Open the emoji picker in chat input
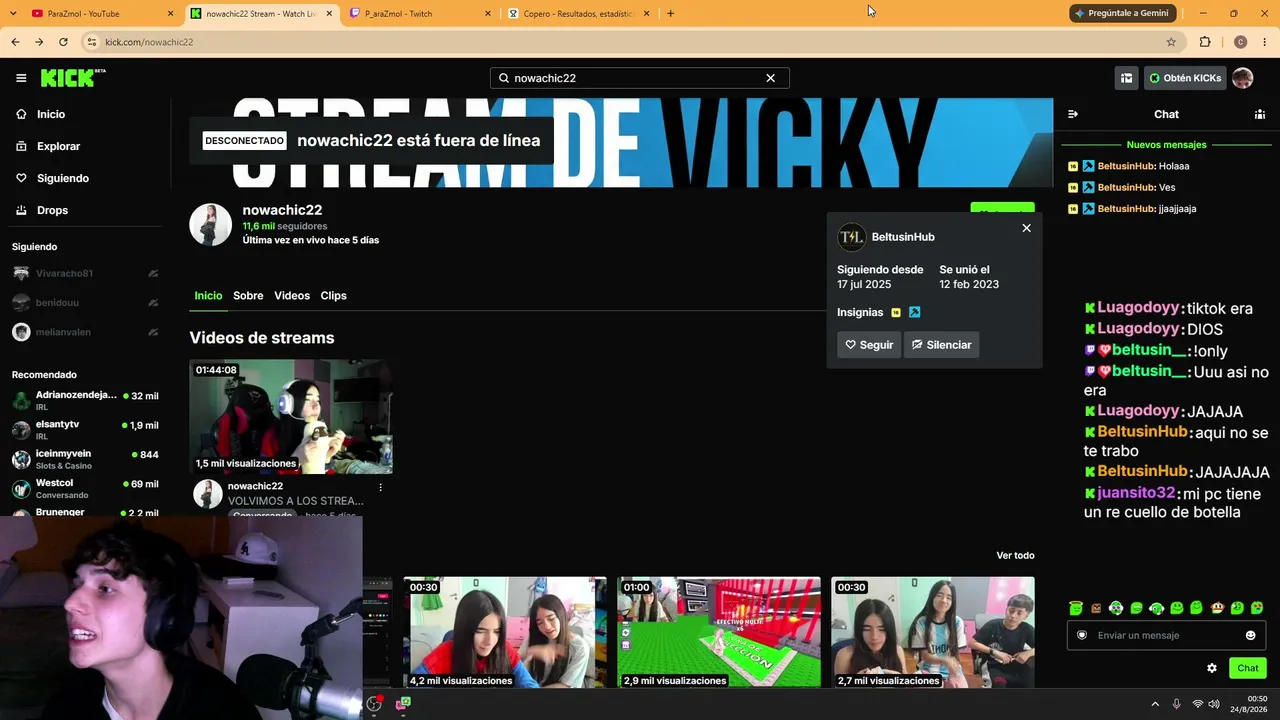1280x720 pixels. (x=1250, y=635)
